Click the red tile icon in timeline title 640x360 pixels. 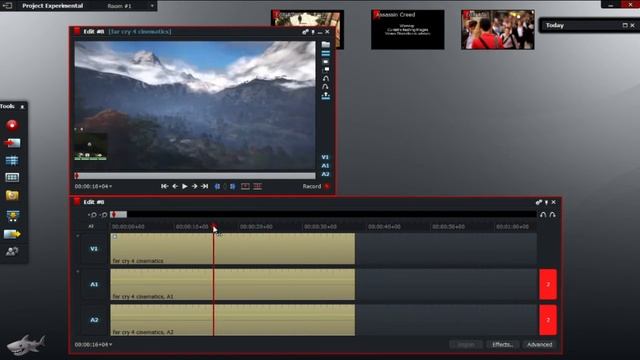[x=77, y=202]
